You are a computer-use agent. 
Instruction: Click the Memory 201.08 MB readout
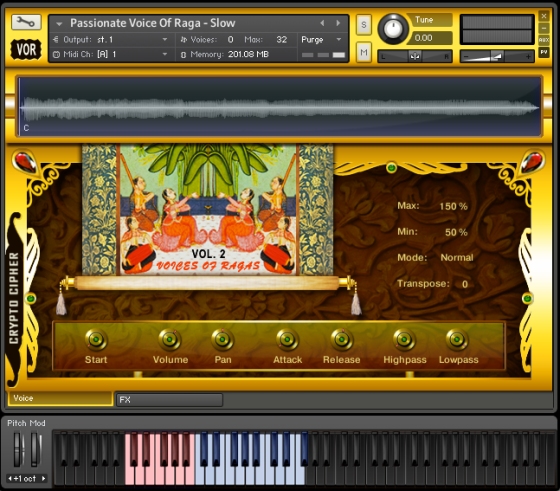[x=248, y=54]
